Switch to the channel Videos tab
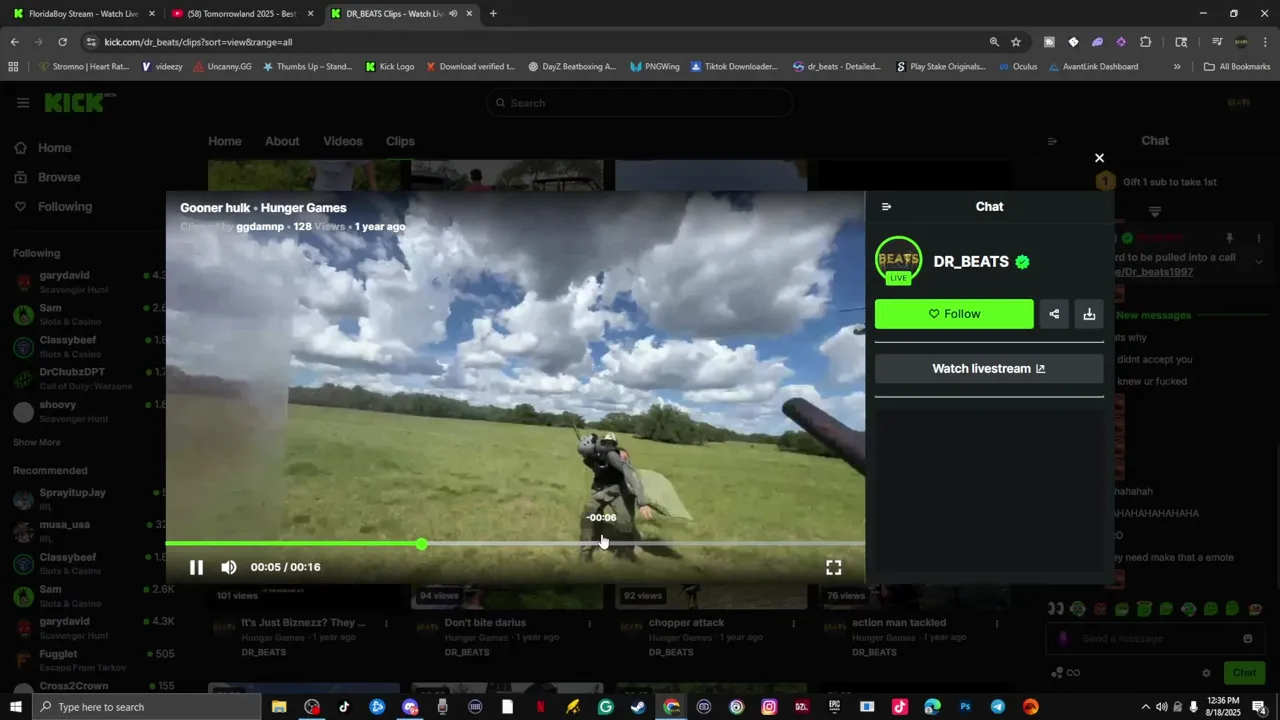Image resolution: width=1280 pixels, height=720 pixels. [343, 141]
